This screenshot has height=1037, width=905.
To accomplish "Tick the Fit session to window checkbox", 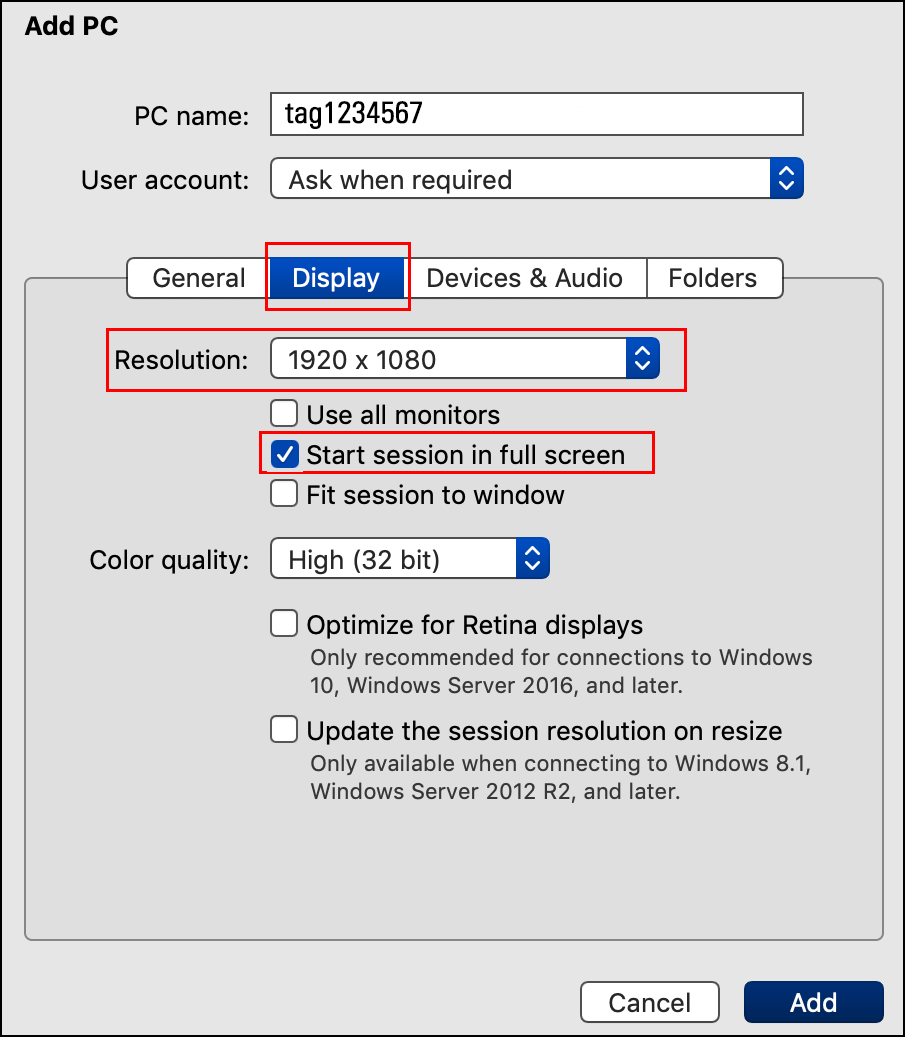I will tap(285, 494).
